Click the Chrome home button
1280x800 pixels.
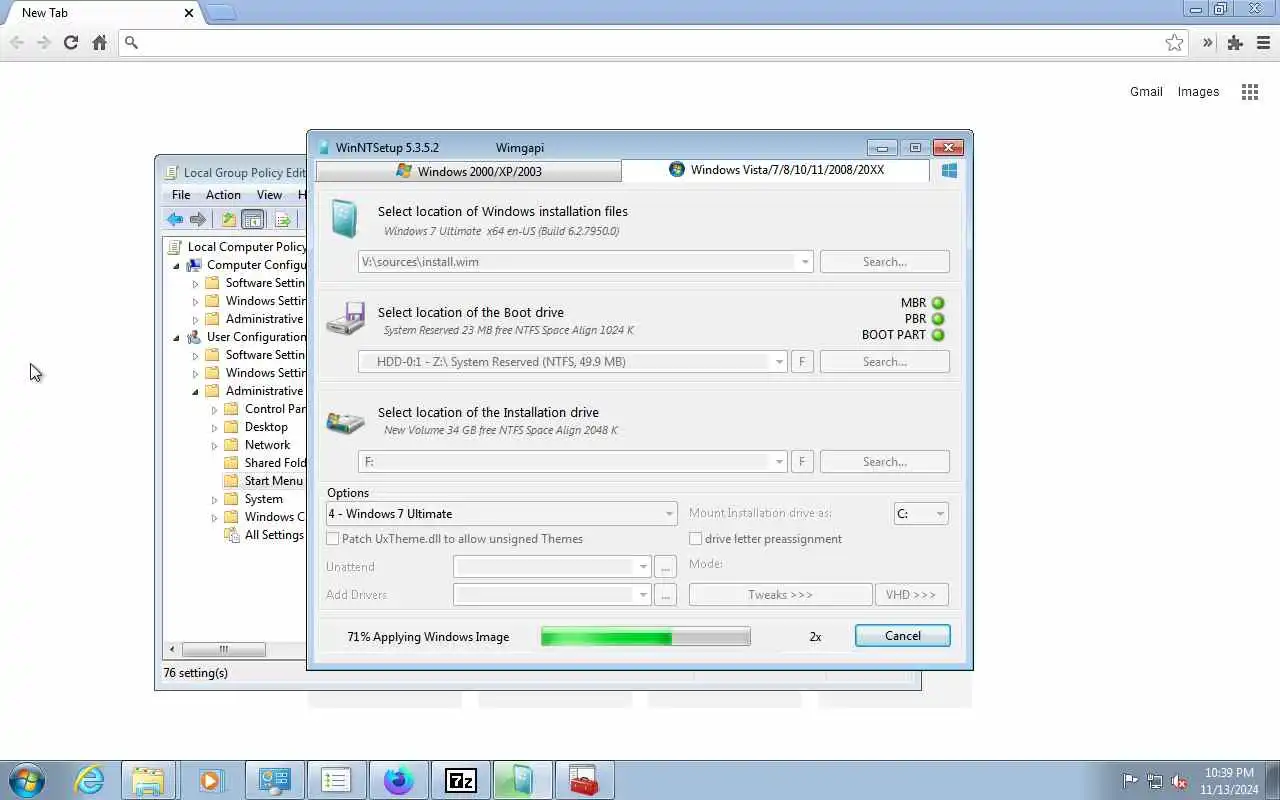tap(99, 43)
